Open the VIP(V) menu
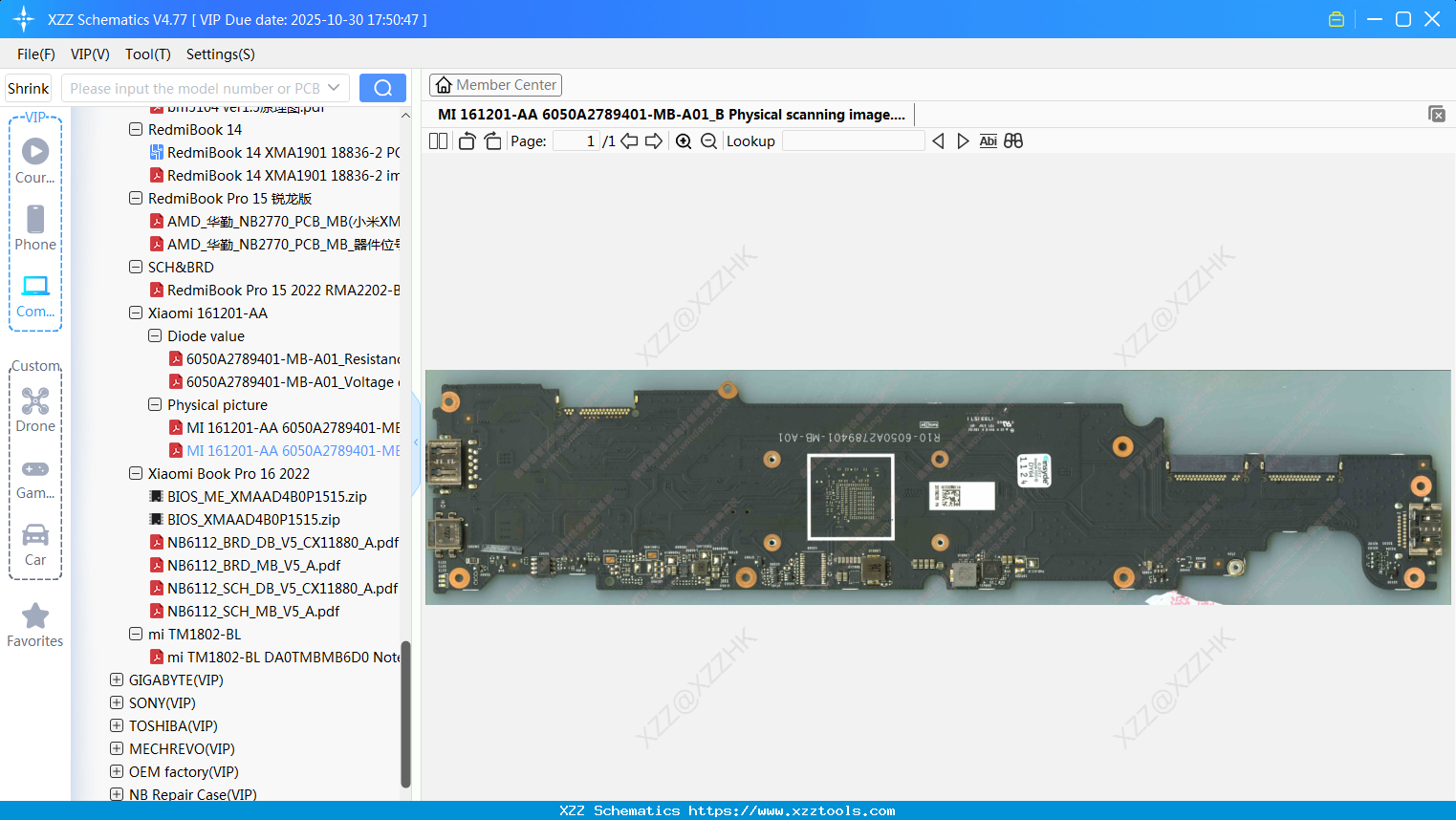The image size is (1456, 820). pyautogui.click(x=90, y=54)
